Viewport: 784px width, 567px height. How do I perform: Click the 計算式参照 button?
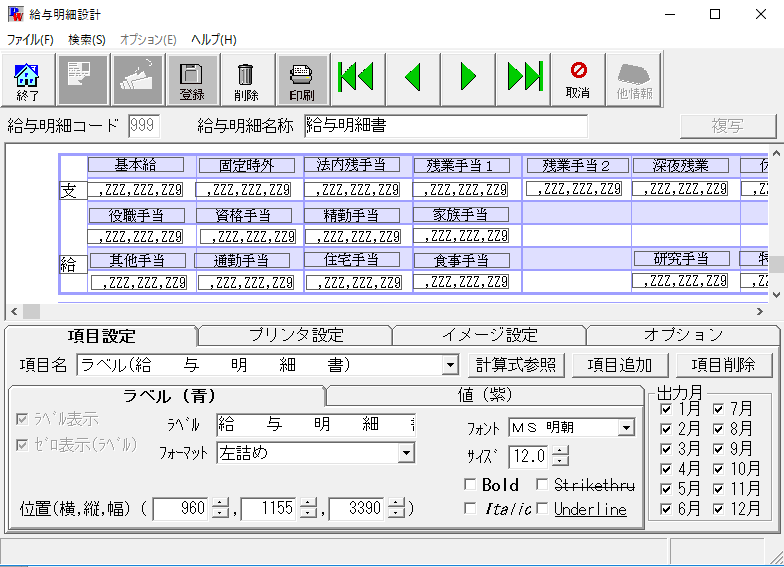[516, 365]
